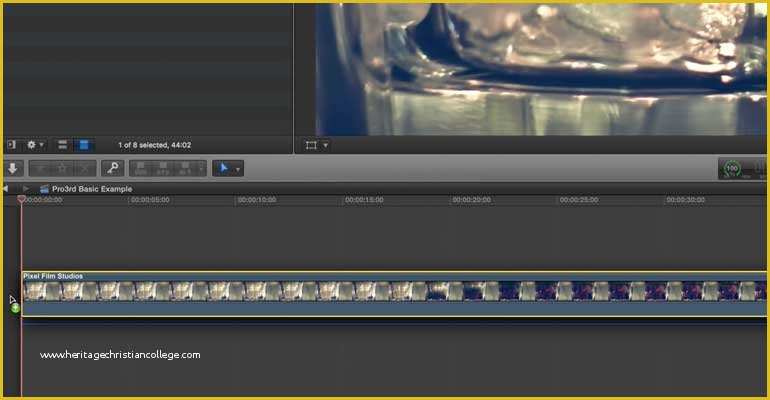The image size is (770, 400).
Task: Clear the rating with the outline star
Action: tap(62, 169)
